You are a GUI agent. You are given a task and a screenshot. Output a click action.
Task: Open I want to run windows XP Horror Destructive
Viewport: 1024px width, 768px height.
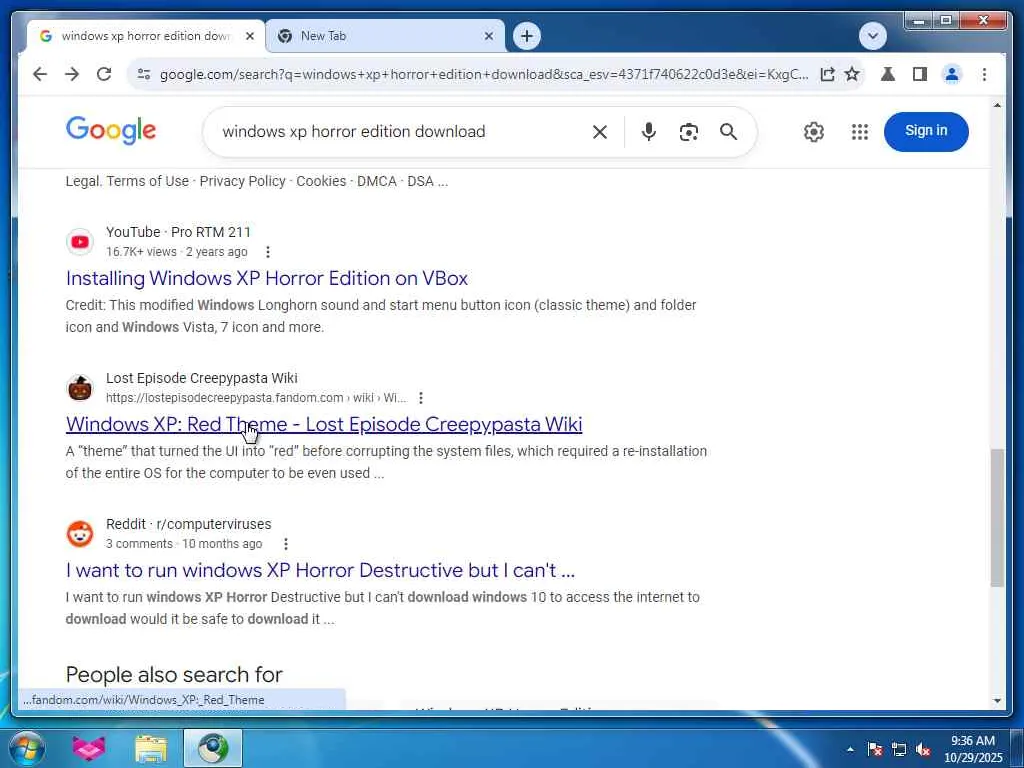320,570
